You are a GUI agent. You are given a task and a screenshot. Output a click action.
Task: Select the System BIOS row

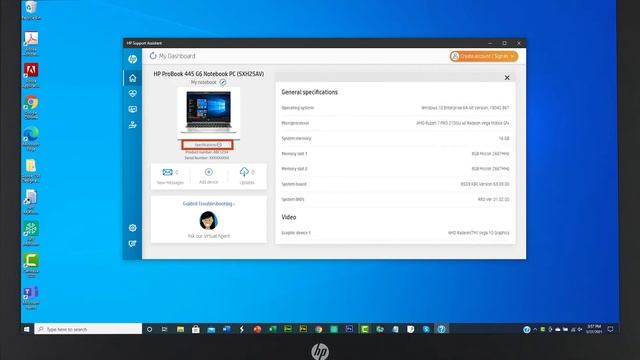pos(395,199)
